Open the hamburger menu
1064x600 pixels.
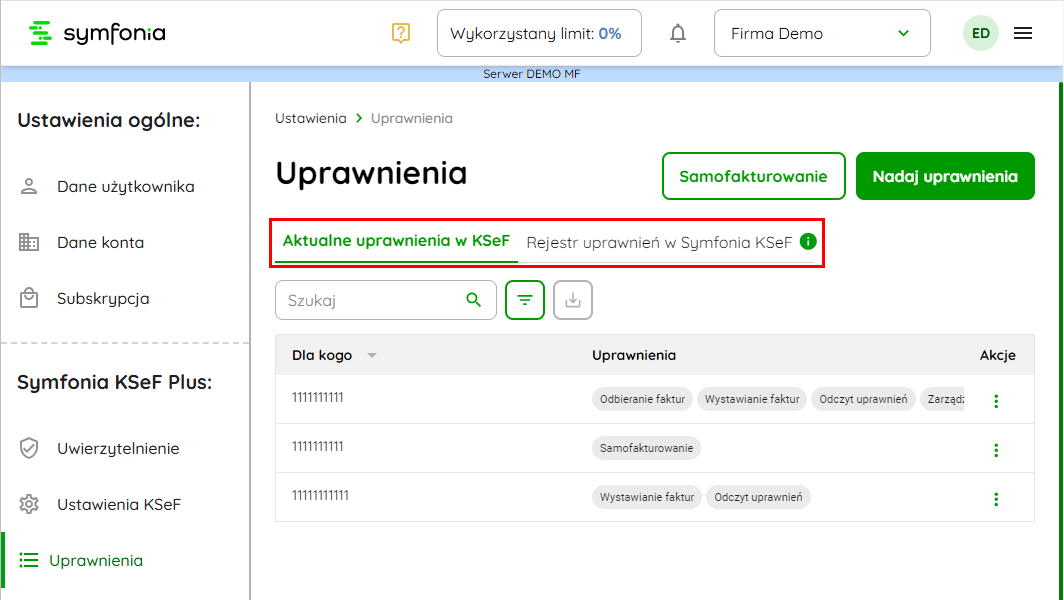click(x=1023, y=33)
